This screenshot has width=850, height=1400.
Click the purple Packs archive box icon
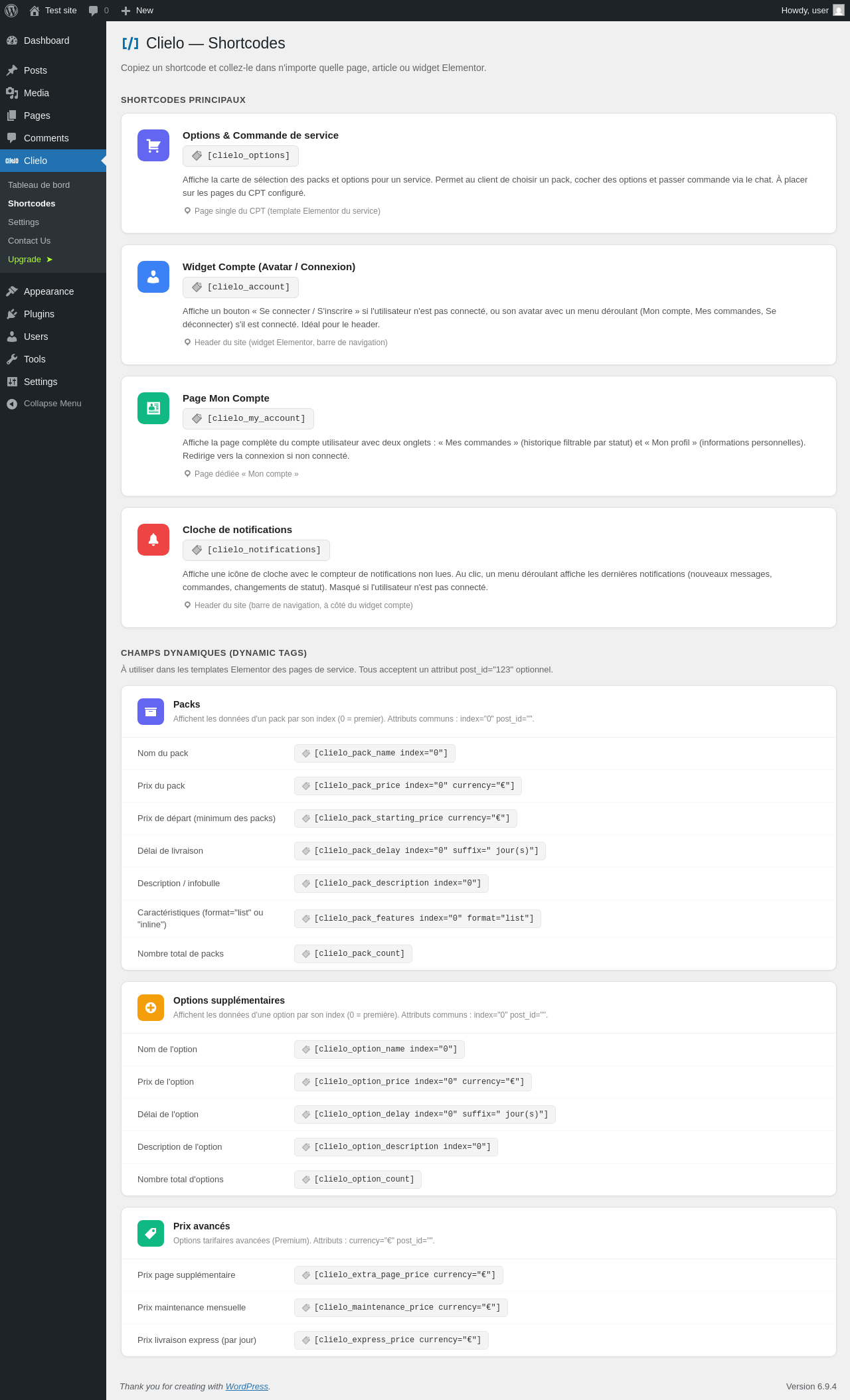point(151,712)
